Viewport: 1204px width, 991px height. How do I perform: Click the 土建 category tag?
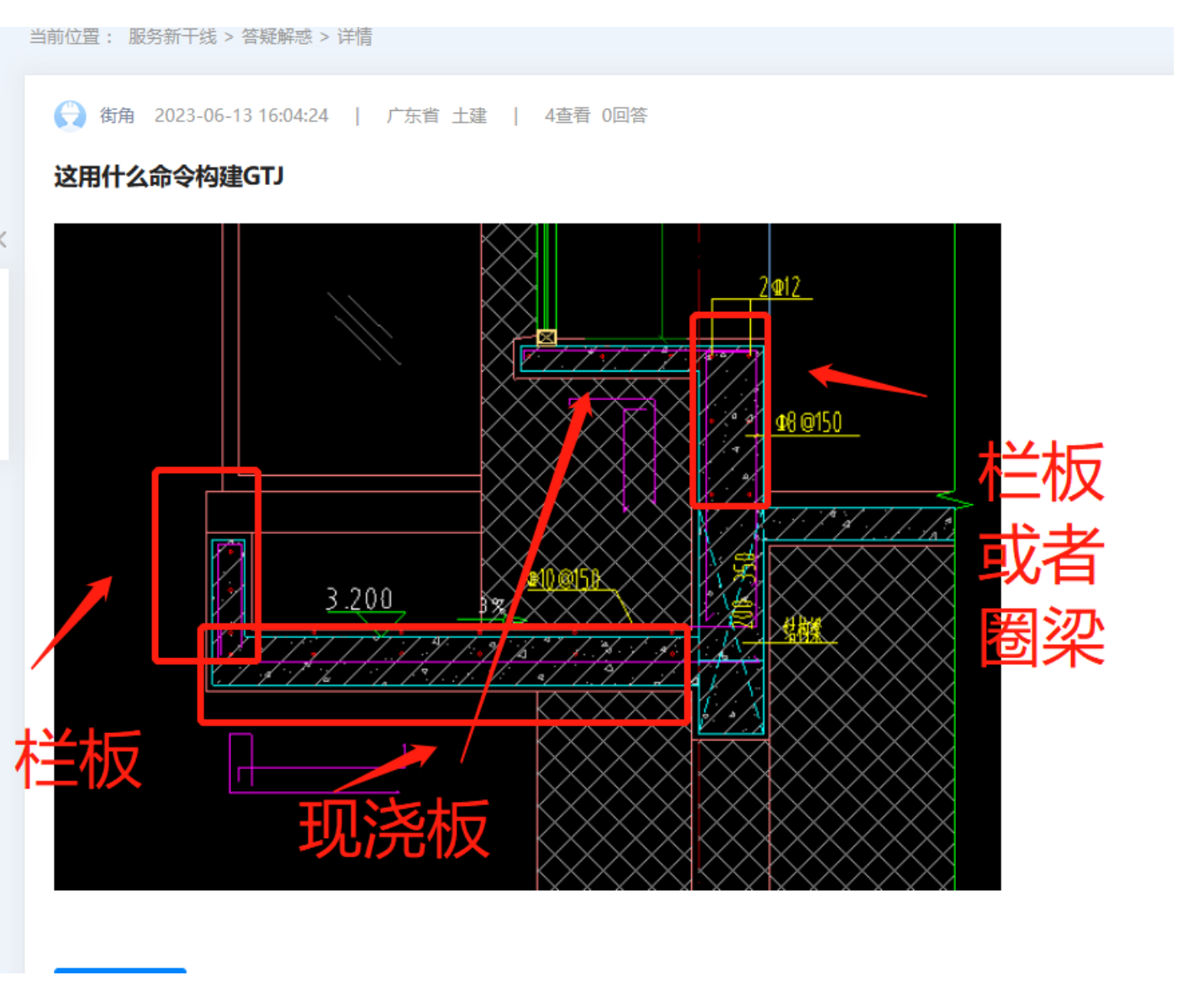(469, 115)
